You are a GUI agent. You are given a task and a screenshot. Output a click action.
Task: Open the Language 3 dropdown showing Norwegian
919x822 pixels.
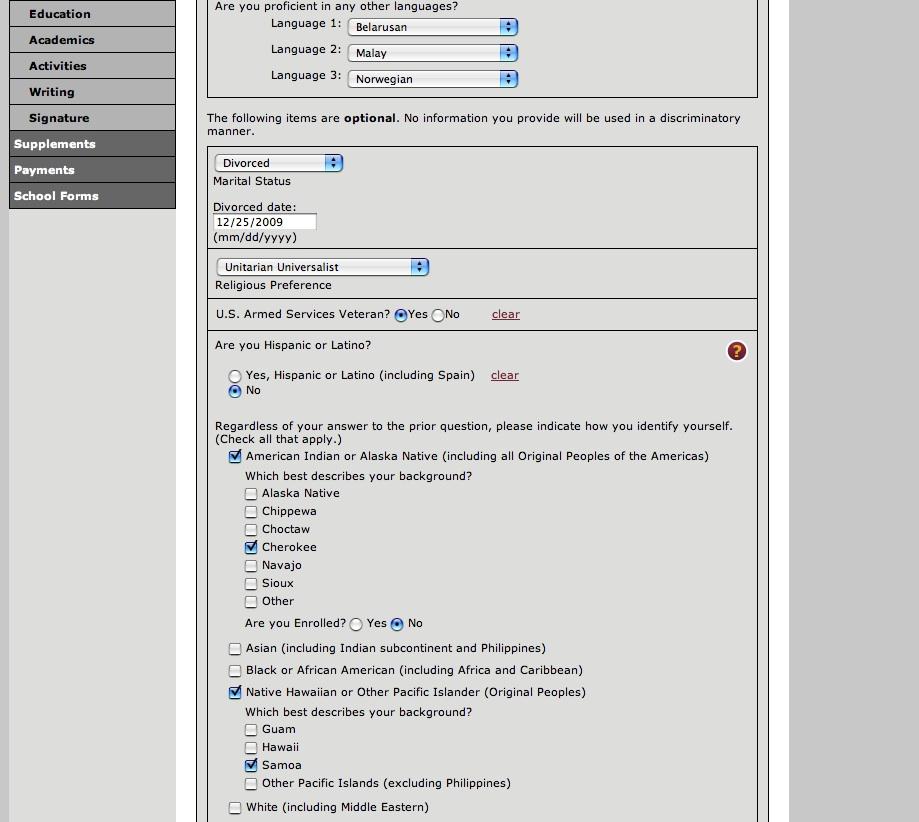433,79
